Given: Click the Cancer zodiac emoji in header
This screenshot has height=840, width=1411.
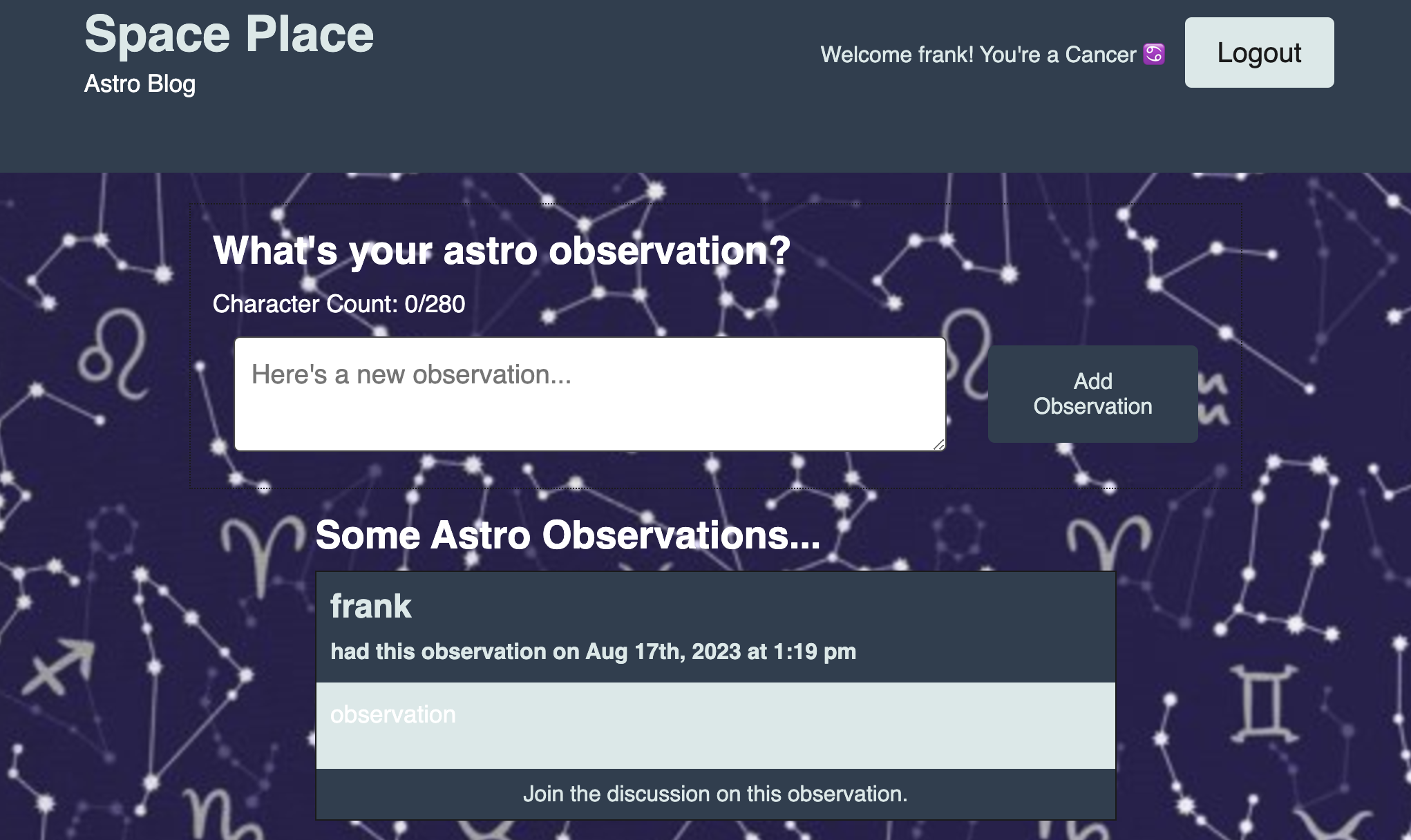Looking at the screenshot, I should click(x=1153, y=54).
